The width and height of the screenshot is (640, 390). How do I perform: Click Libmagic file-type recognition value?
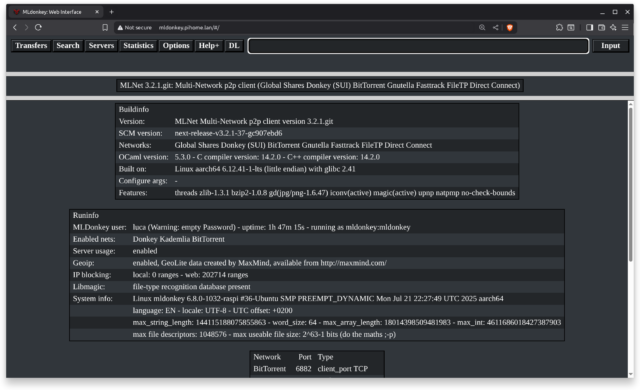[x=191, y=286]
